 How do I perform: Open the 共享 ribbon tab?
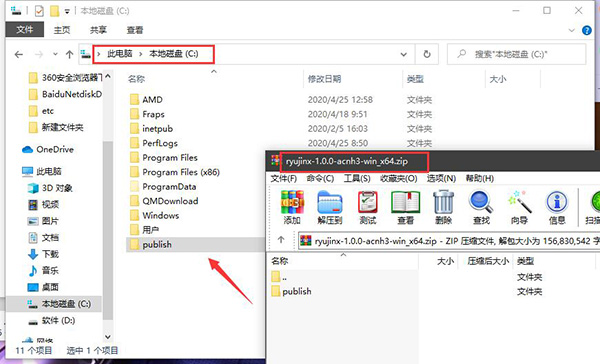pos(98,30)
